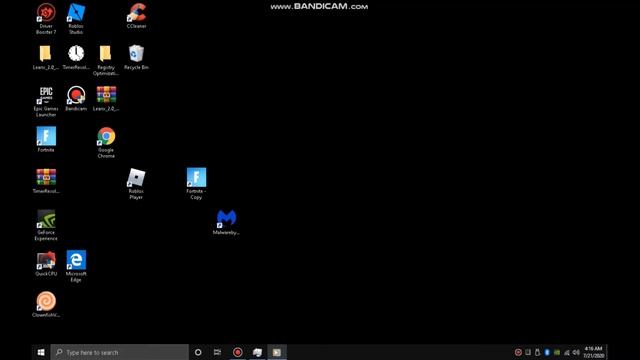Launch the QuickCPU desktop shortcut
The image size is (640, 360).
pos(46,263)
